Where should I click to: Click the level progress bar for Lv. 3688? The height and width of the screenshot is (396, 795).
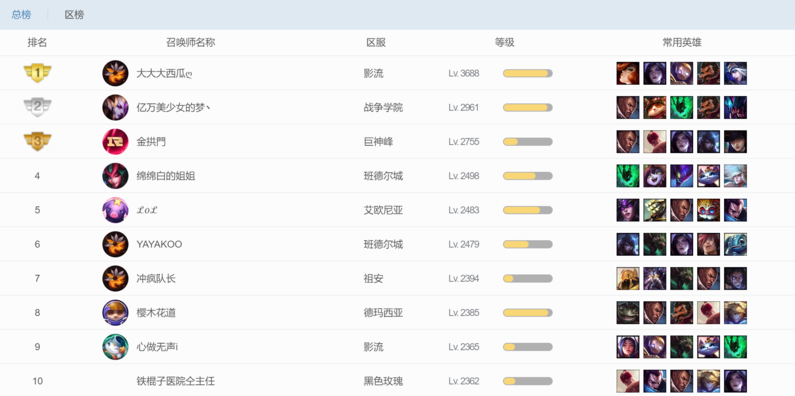pyautogui.click(x=528, y=73)
